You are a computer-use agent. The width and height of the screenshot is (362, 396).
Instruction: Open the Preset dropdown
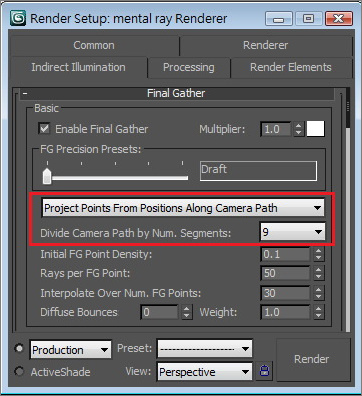tap(205, 349)
